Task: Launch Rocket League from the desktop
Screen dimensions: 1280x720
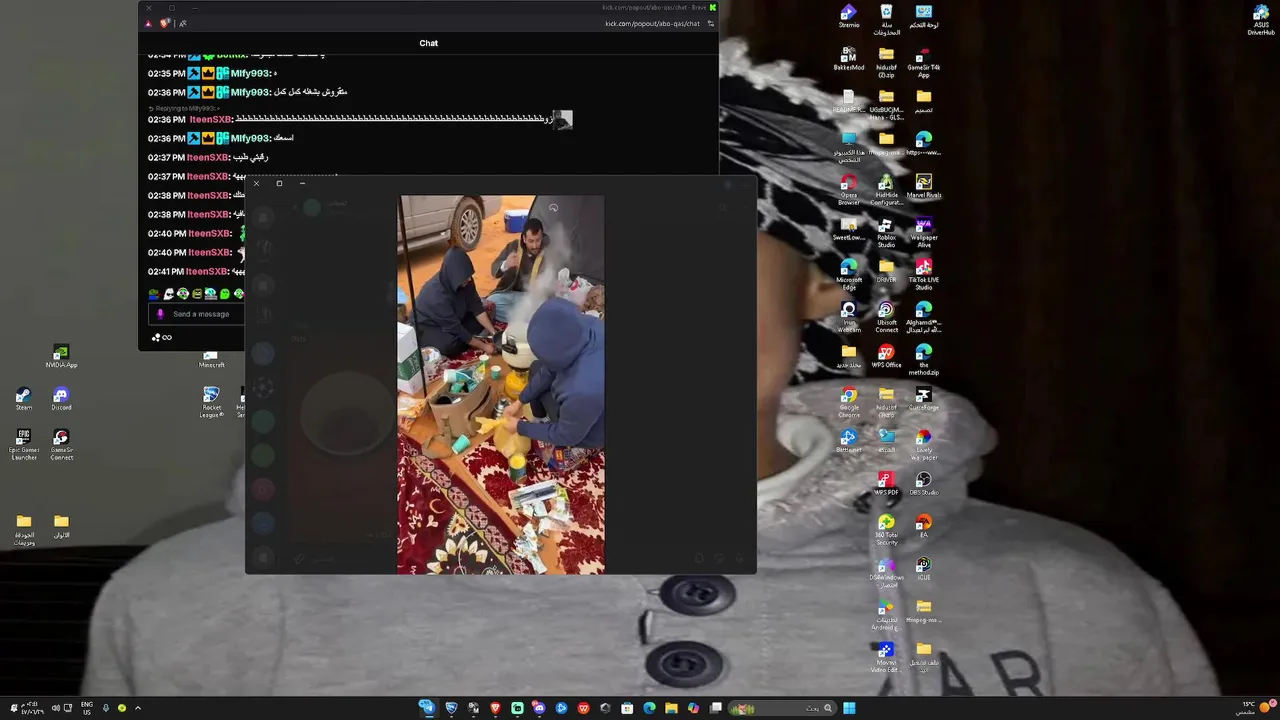Action: [211, 403]
